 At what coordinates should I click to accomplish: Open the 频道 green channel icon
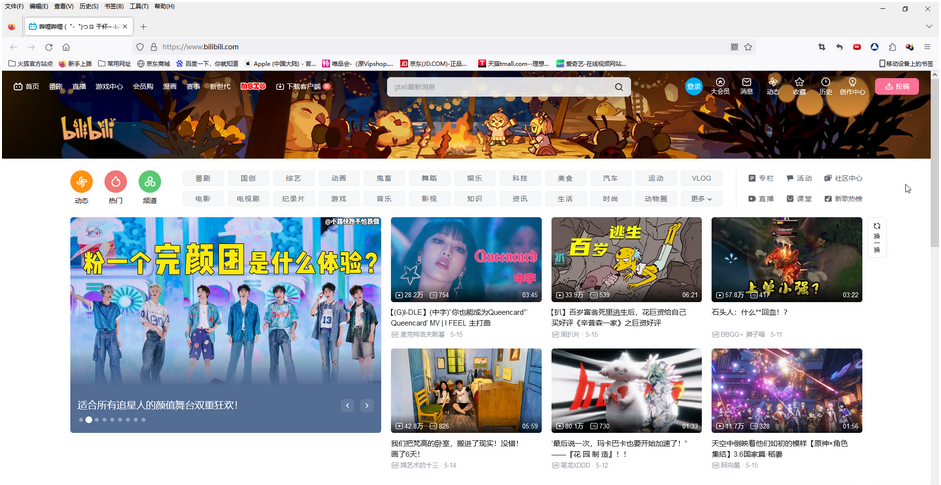[149, 182]
